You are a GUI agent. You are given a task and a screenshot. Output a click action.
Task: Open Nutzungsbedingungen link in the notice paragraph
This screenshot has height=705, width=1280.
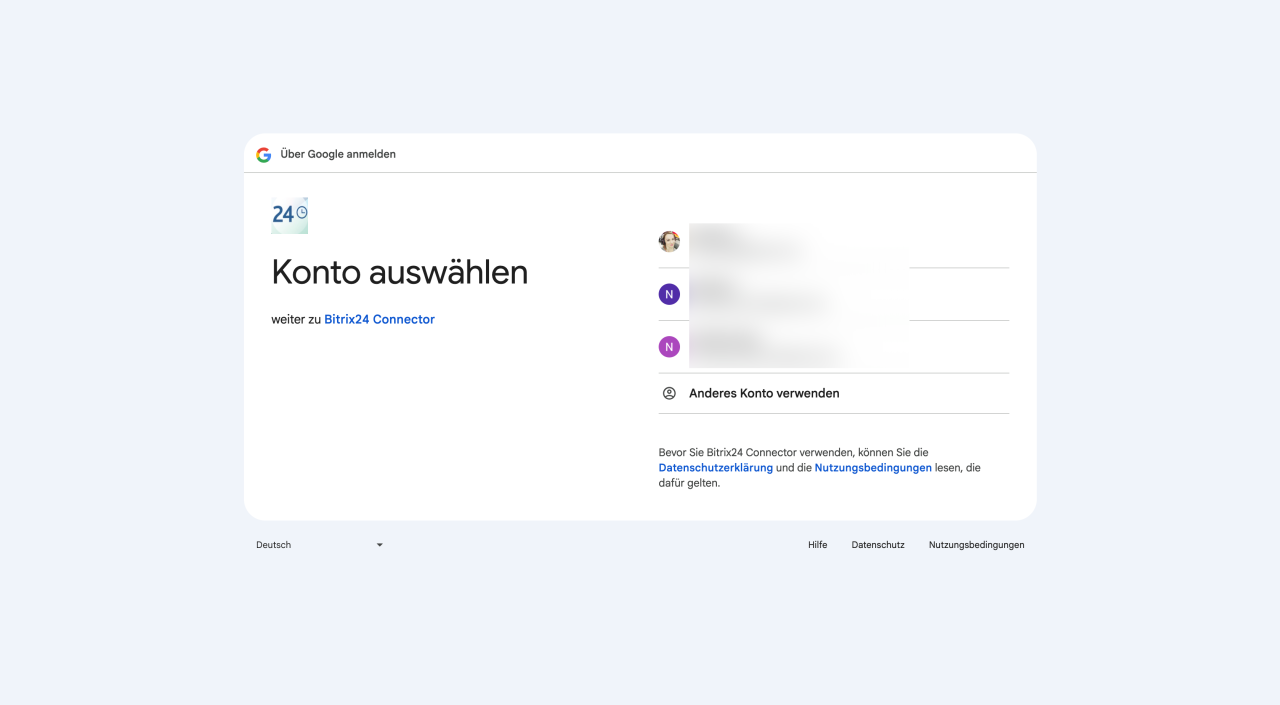(x=873, y=468)
